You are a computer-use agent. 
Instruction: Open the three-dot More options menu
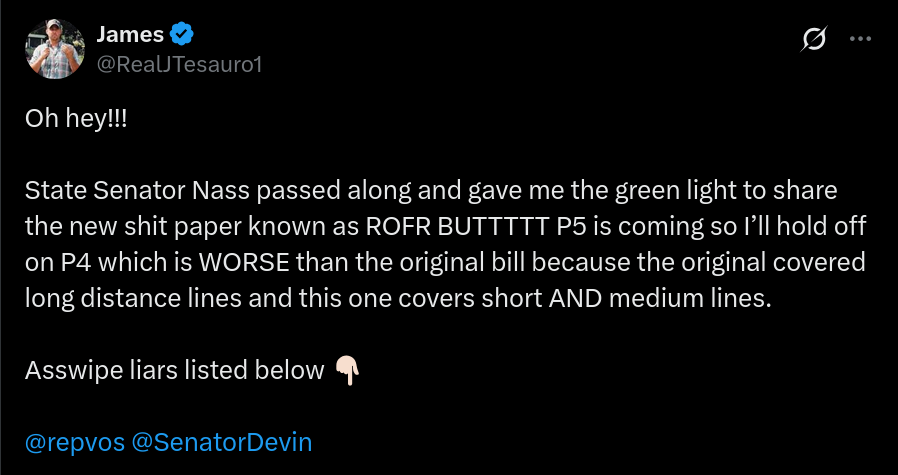[860, 39]
